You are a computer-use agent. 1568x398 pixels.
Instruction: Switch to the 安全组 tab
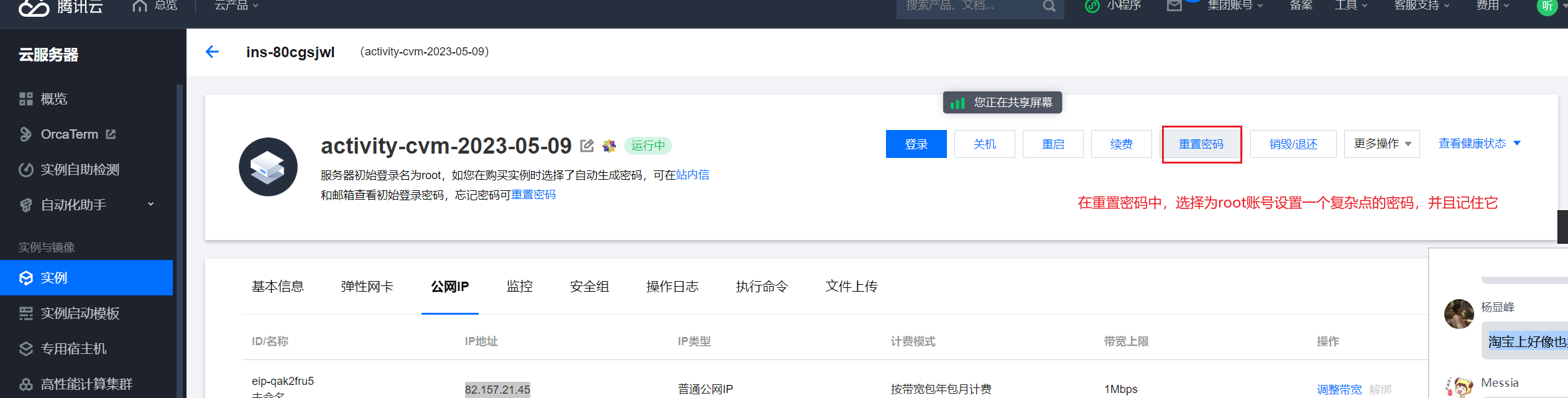(589, 287)
